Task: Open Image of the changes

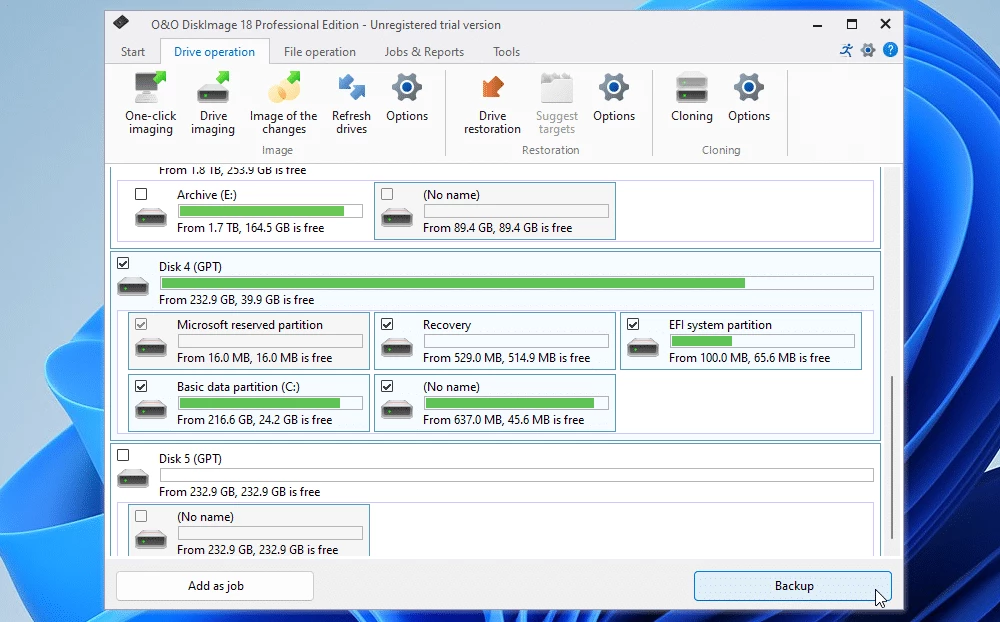Action: (x=283, y=90)
